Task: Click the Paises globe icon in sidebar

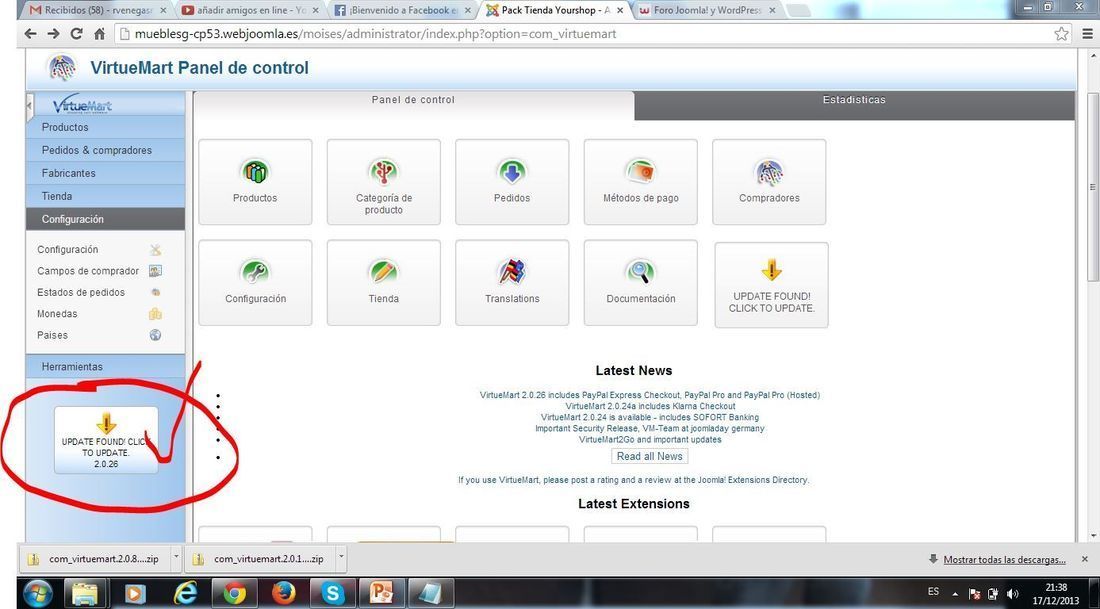Action: point(155,335)
